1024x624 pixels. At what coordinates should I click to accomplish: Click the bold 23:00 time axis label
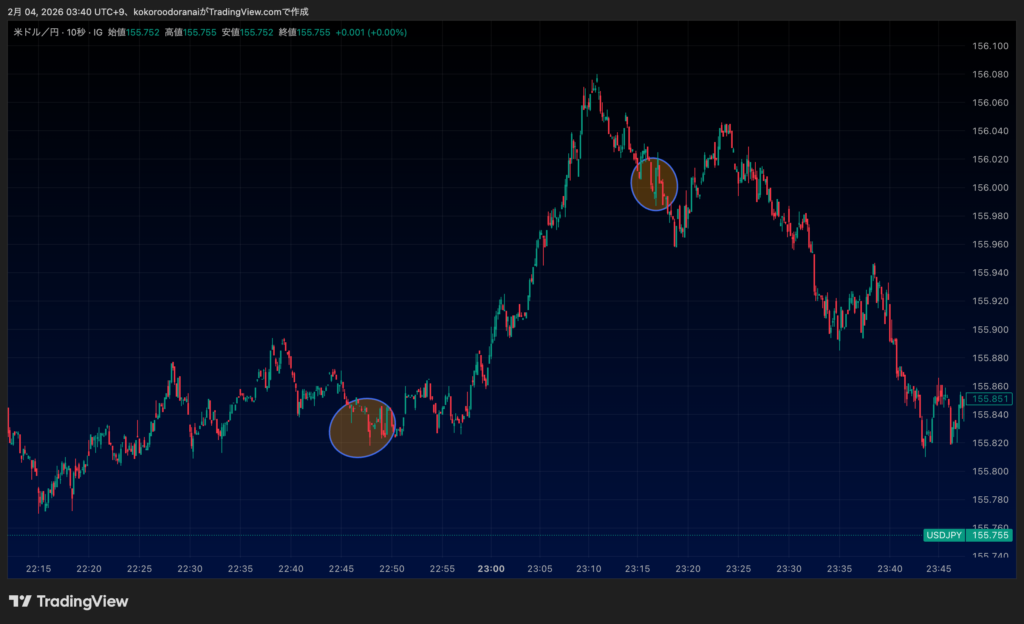pyautogui.click(x=491, y=569)
